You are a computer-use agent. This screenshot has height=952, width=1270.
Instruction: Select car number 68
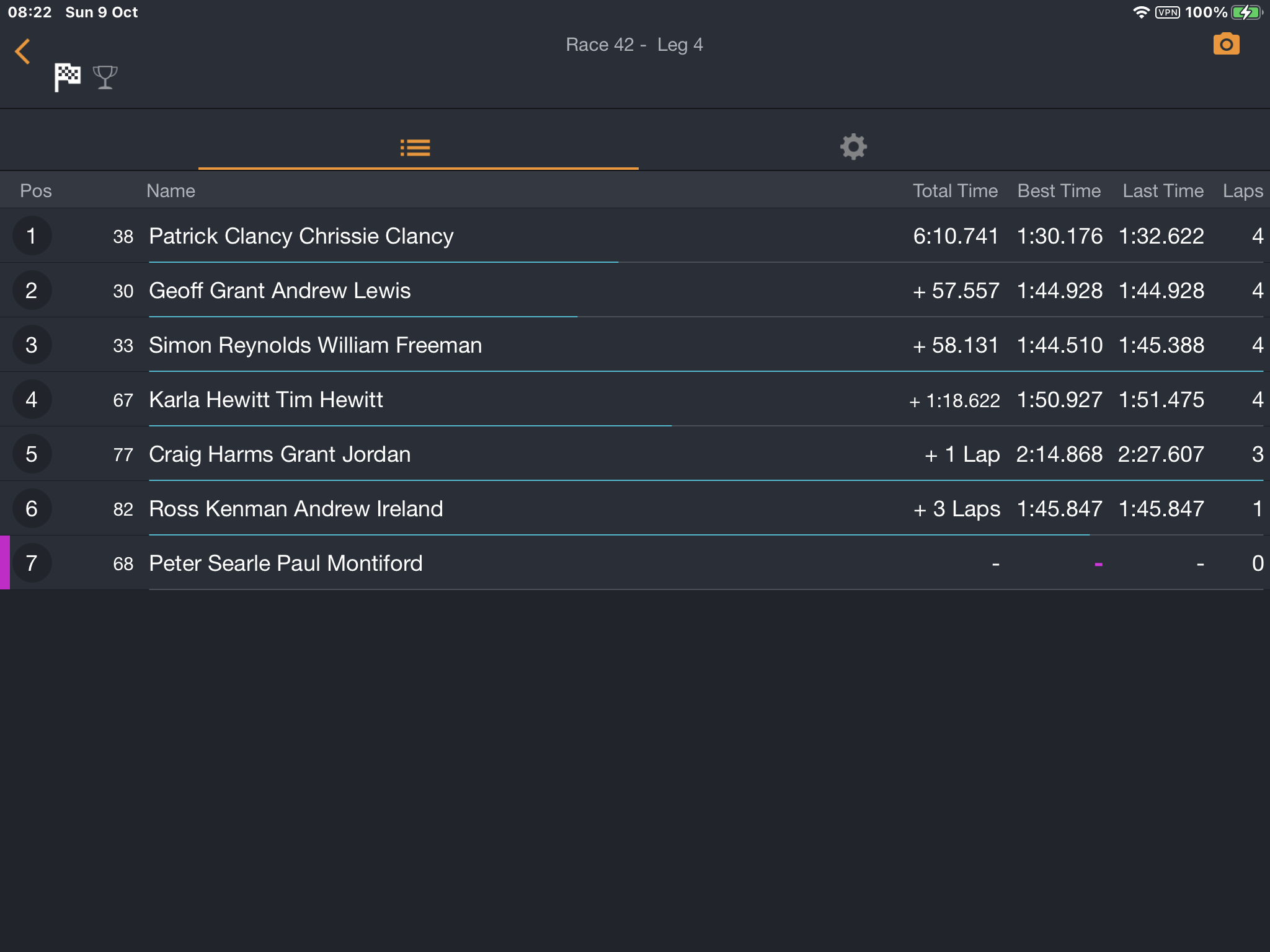[123, 564]
